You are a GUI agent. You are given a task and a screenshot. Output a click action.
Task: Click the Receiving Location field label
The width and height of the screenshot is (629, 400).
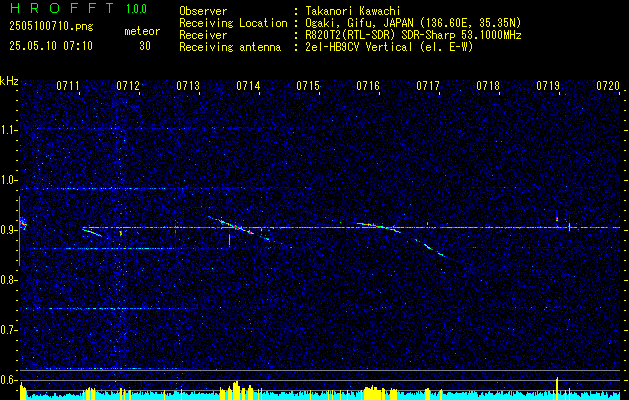coord(233,23)
